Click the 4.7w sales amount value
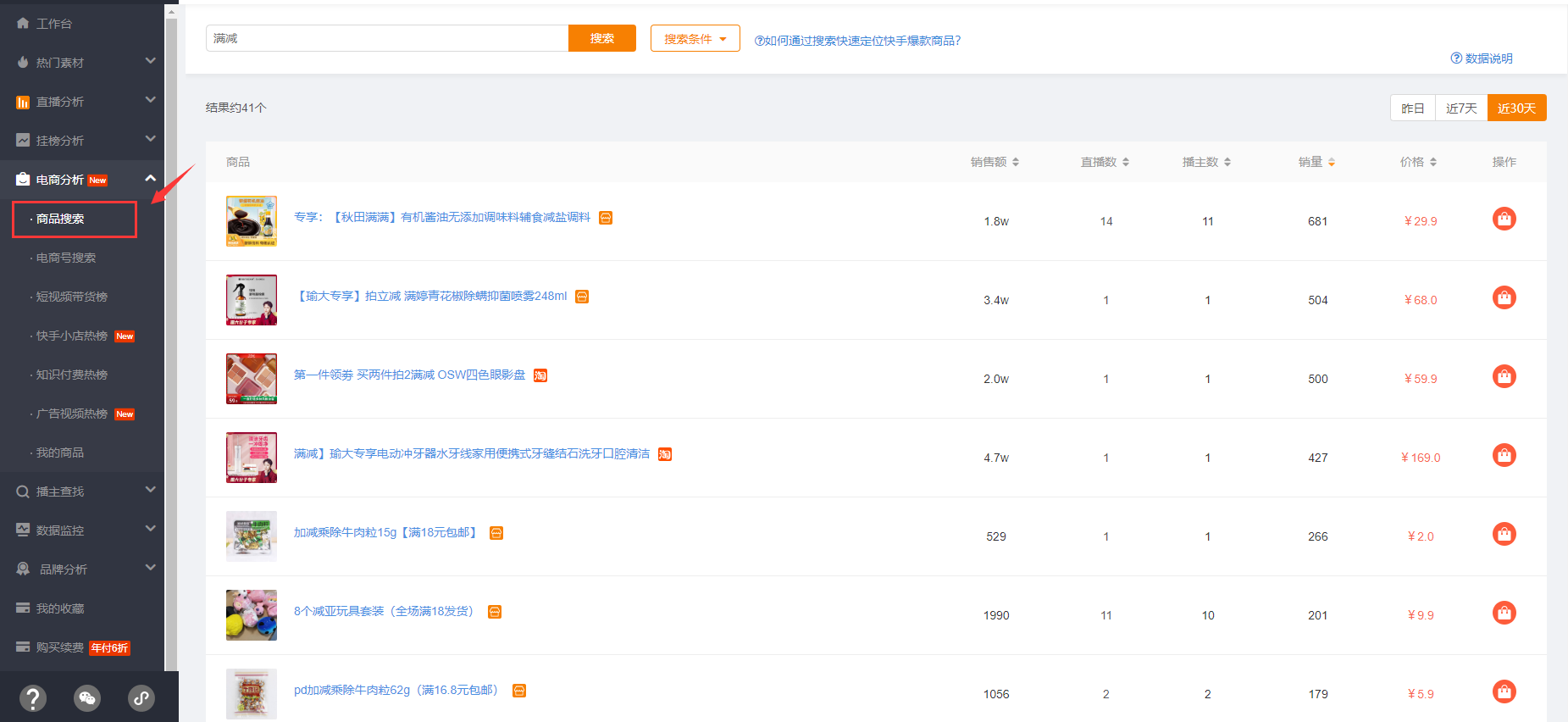Viewport: 1568px width, 722px height. pyautogui.click(x=996, y=458)
